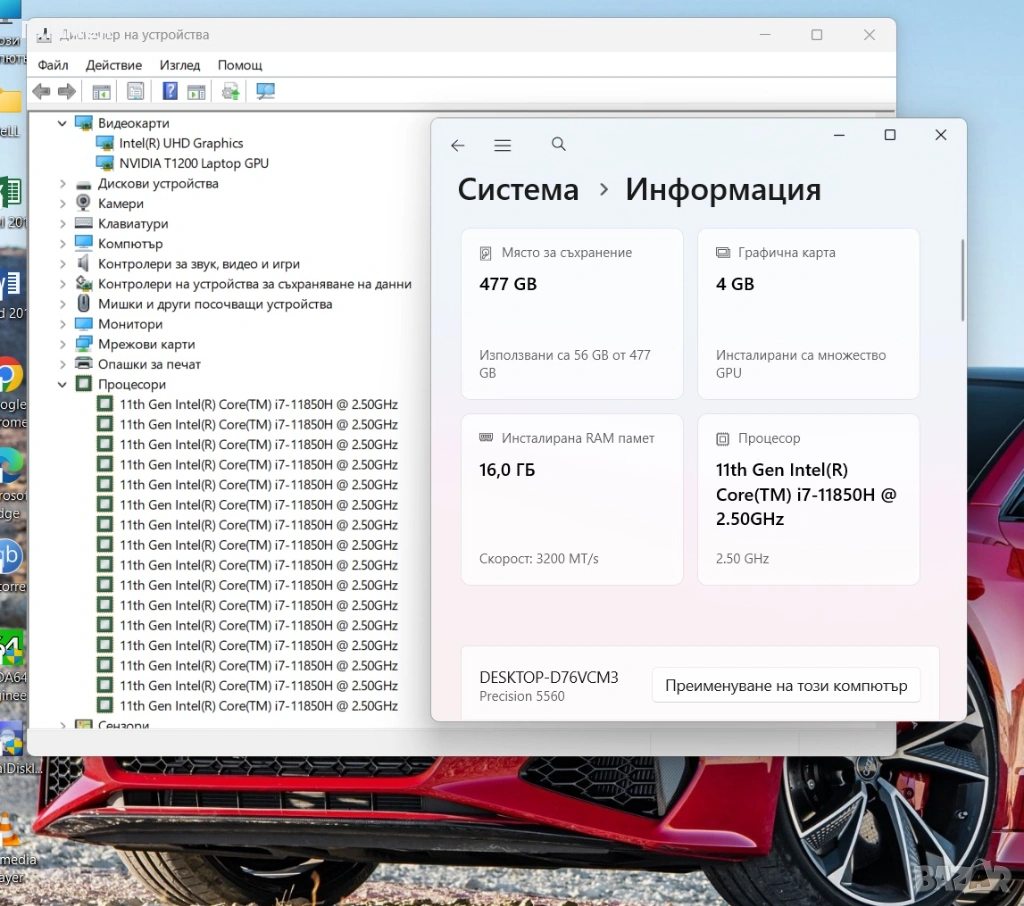The image size is (1024, 906).
Task: Click Scan for hardware changes monitor icon
Action: [265, 92]
